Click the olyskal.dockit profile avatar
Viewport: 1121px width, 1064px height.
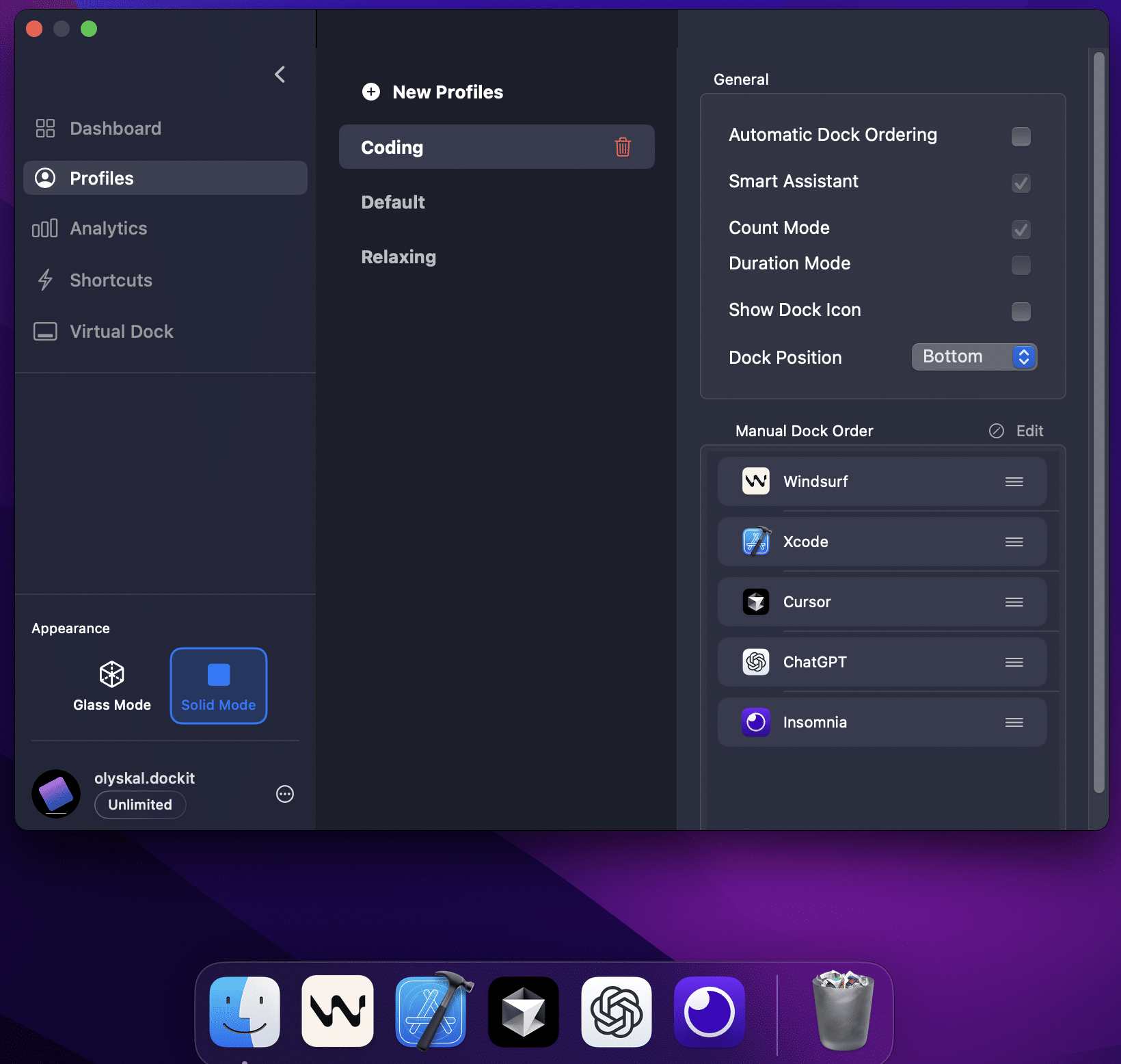[x=56, y=794]
